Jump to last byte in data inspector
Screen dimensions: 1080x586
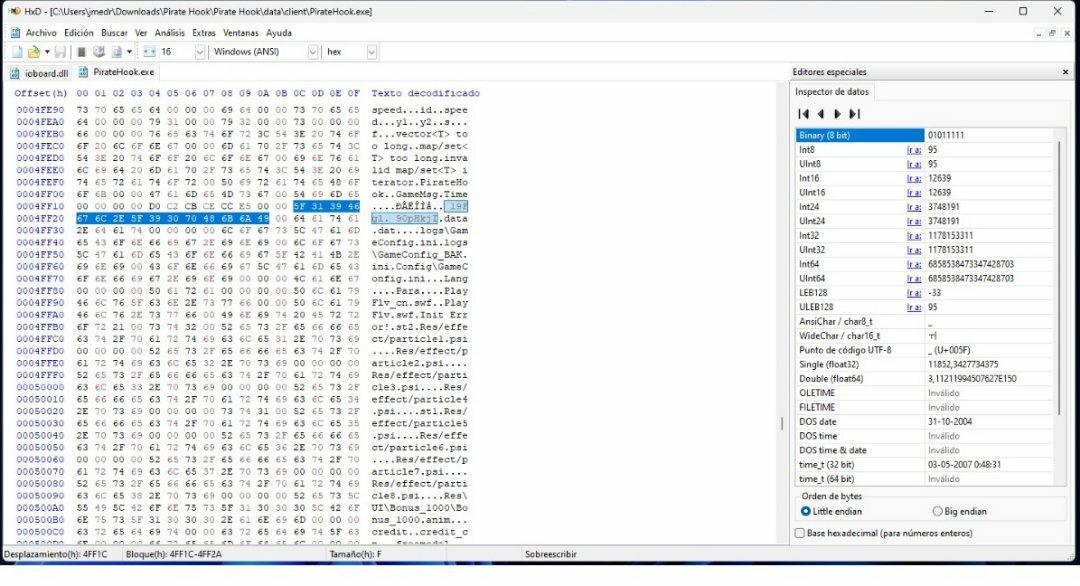tap(854, 114)
